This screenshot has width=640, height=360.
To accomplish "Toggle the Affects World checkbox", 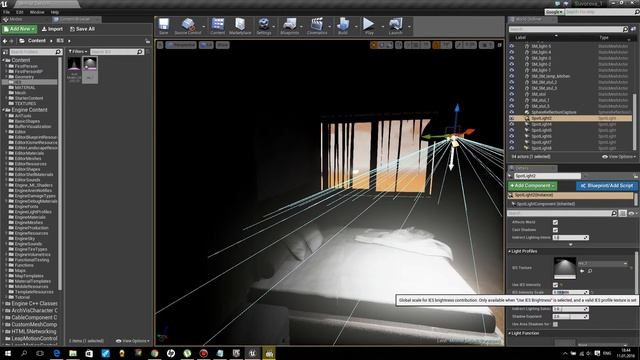I will (x=555, y=222).
